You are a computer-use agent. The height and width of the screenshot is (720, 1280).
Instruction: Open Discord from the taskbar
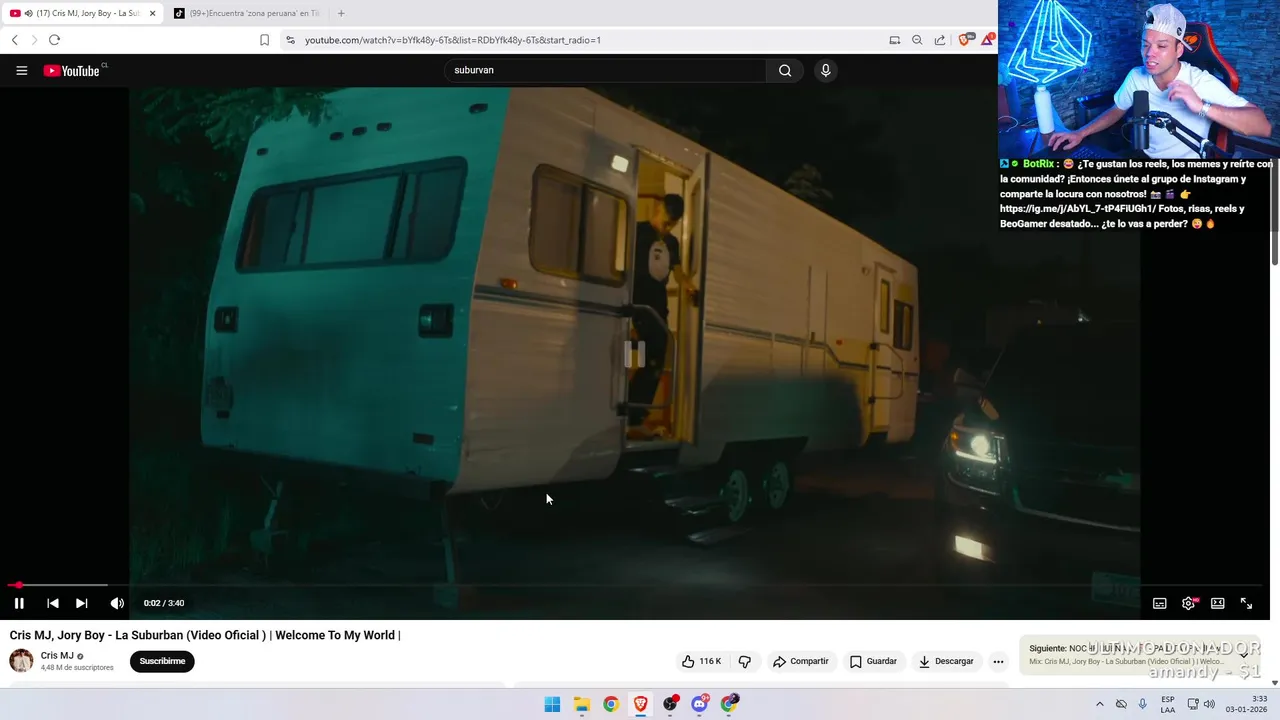click(700, 704)
